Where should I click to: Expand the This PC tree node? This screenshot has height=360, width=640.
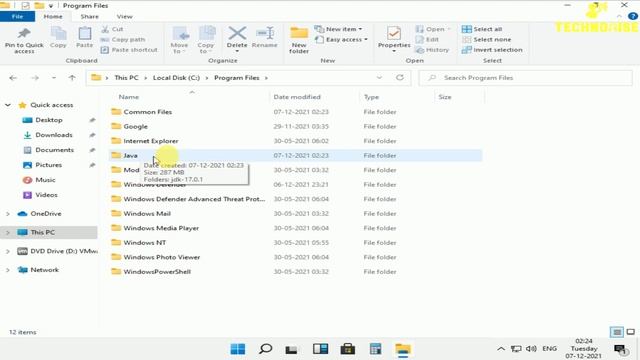[x=8, y=232]
